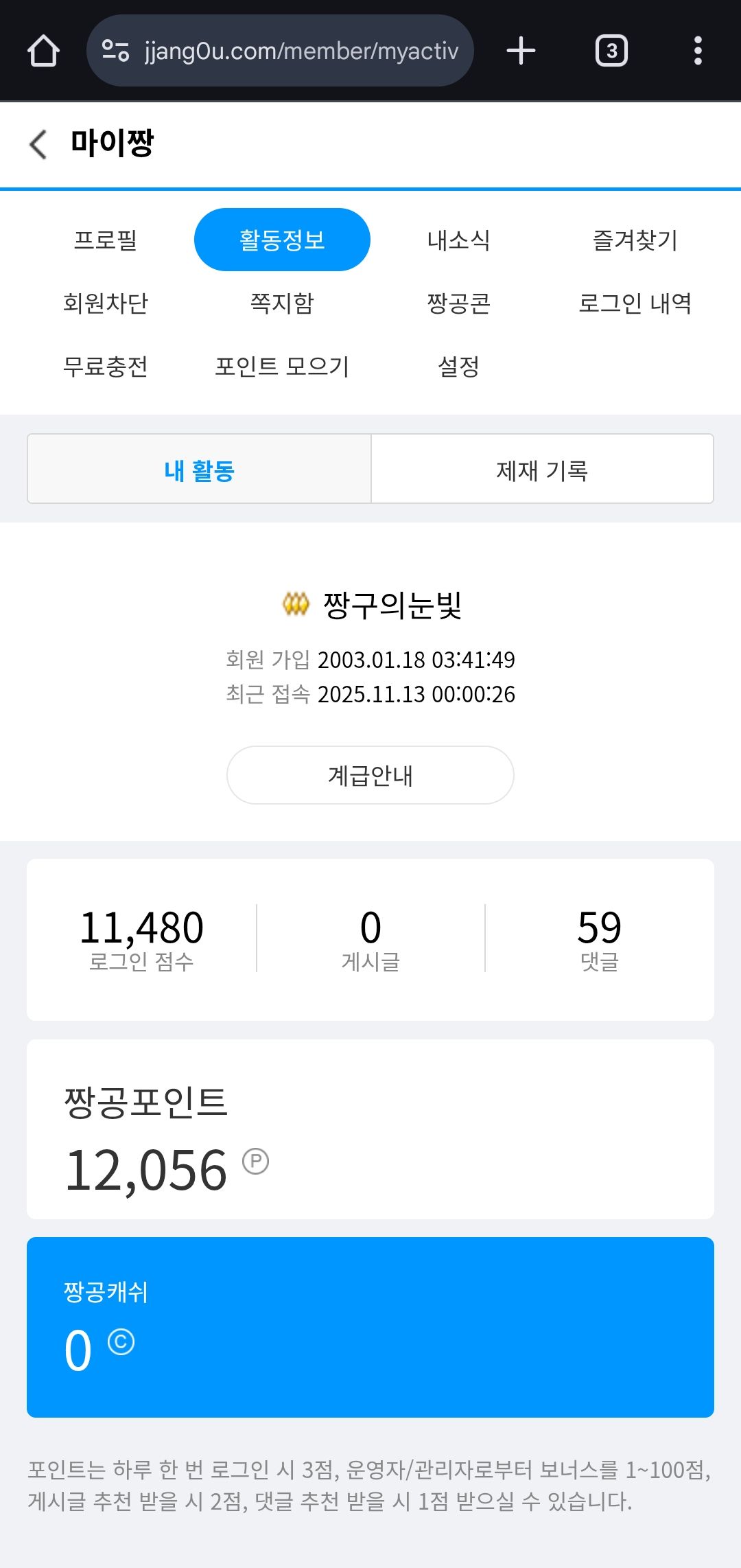
Task: Open the 포인트 모으기 page
Action: [282, 367]
